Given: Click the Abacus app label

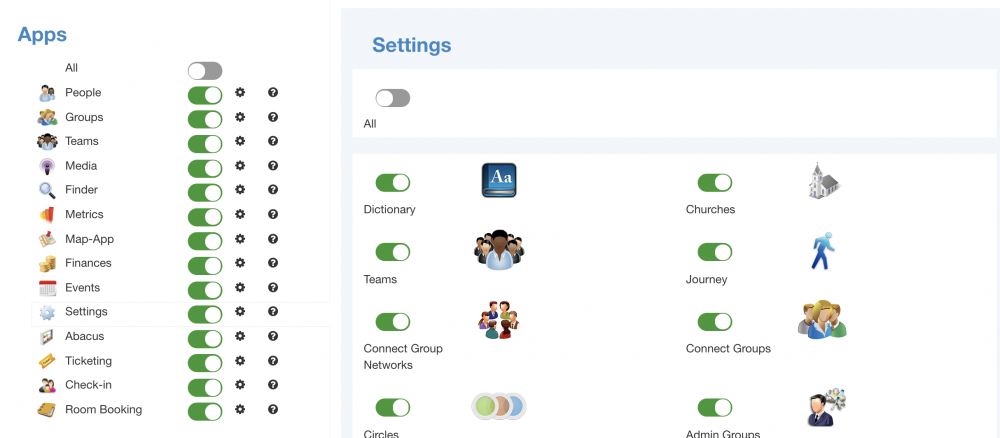Looking at the screenshot, I should [x=84, y=336].
